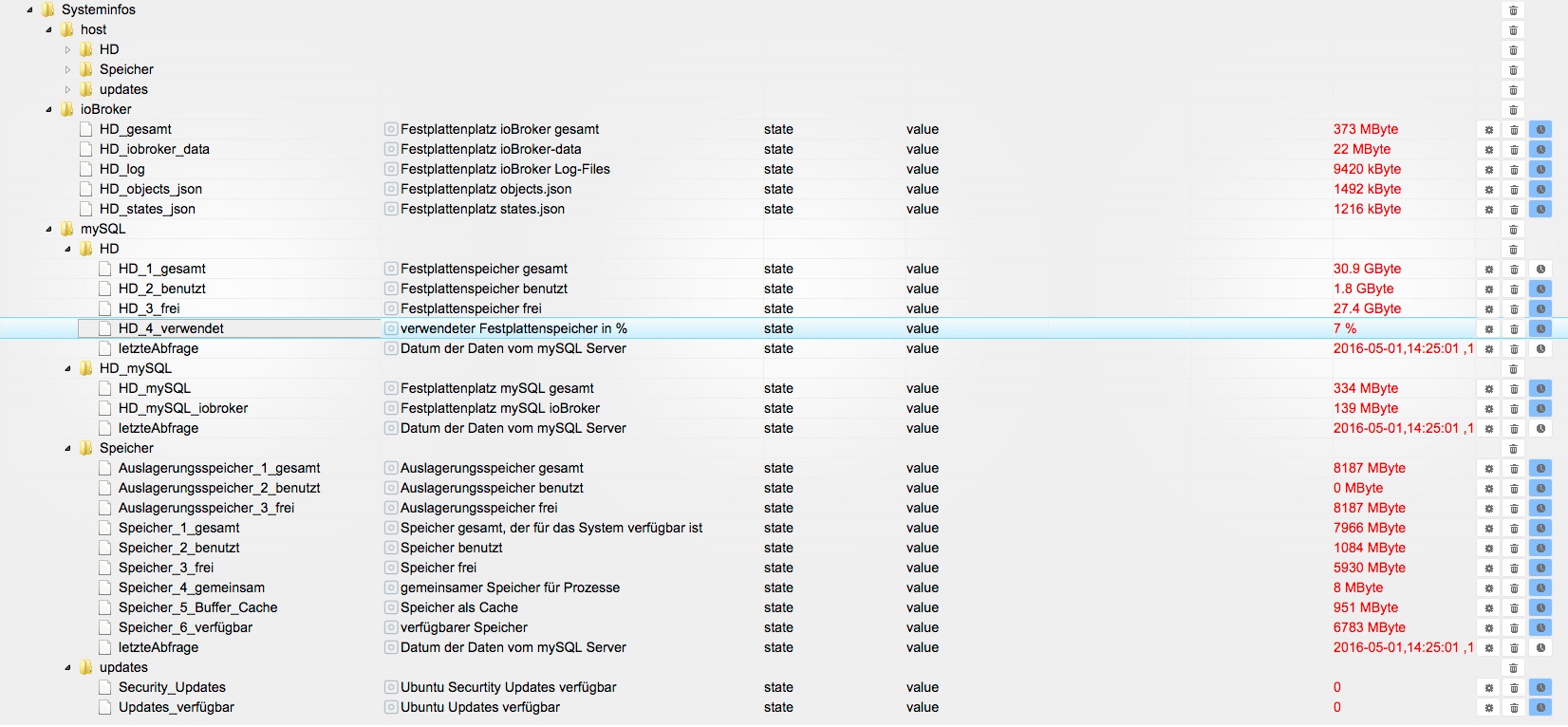Select the Updates_verfügbar tree item
The width and height of the screenshot is (1568, 727).
tap(177, 707)
